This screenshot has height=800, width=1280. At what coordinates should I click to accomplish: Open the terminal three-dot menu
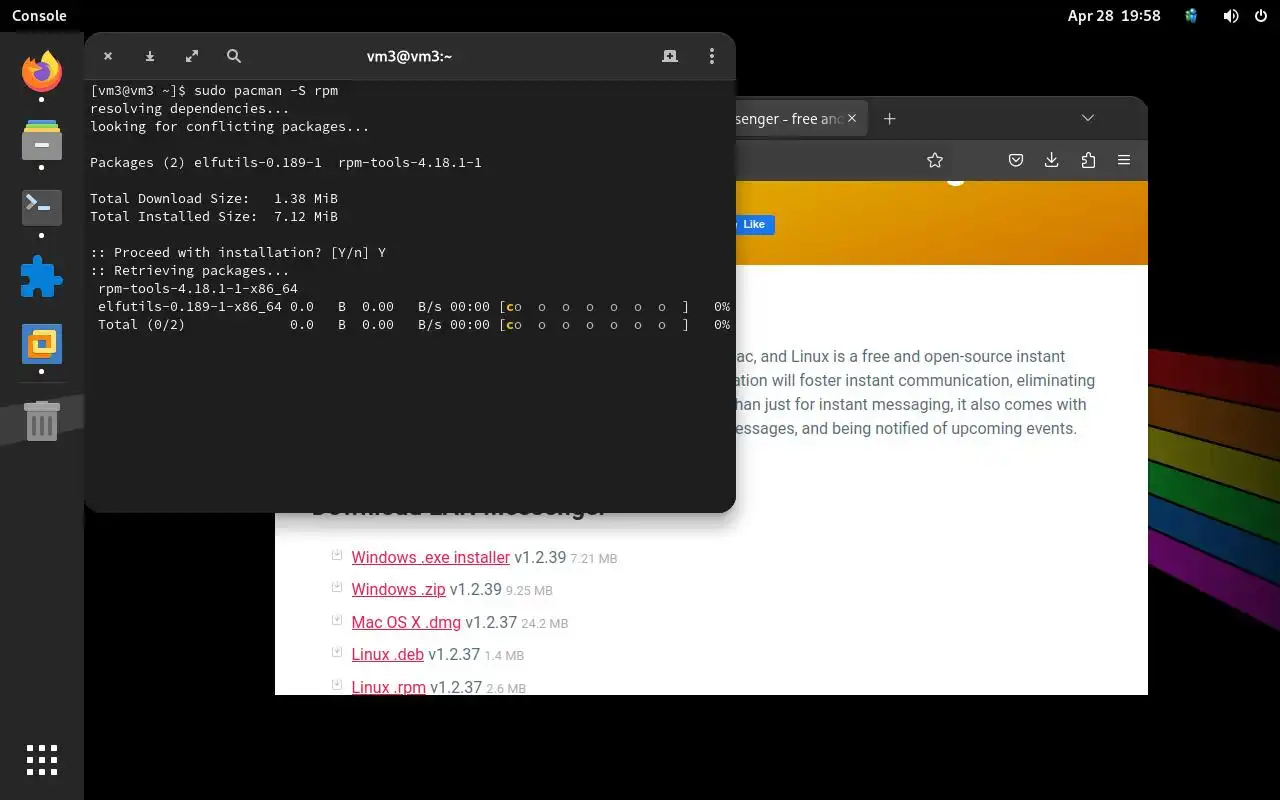(x=712, y=56)
